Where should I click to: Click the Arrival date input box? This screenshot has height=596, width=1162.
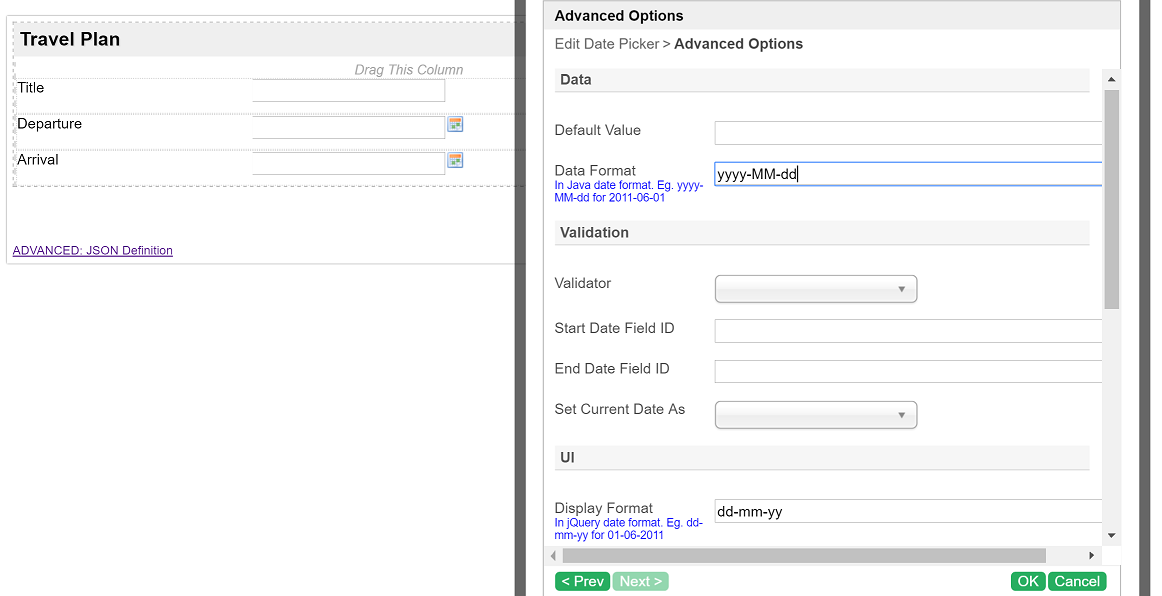(348, 163)
